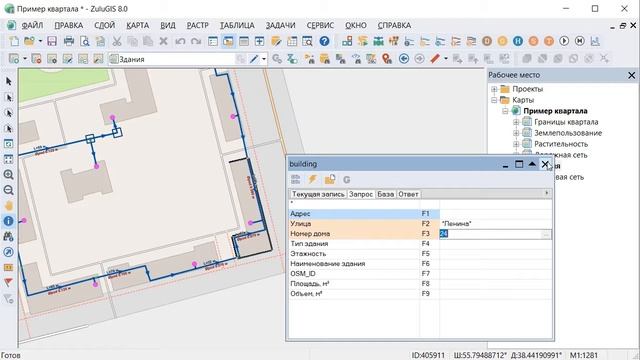Click the red ruler measure icon

tap(435, 59)
